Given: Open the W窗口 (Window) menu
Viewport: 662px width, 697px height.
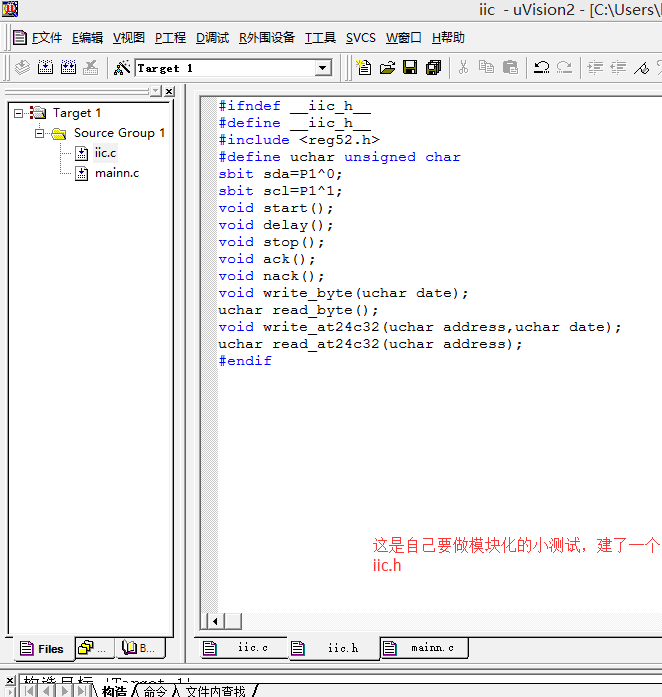Looking at the screenshot, I should (403, 38).
